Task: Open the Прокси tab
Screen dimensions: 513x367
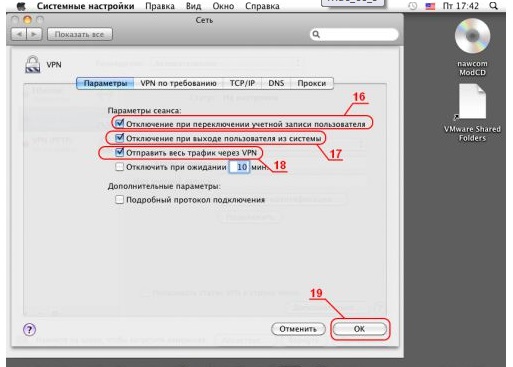Action: [312, 83]
